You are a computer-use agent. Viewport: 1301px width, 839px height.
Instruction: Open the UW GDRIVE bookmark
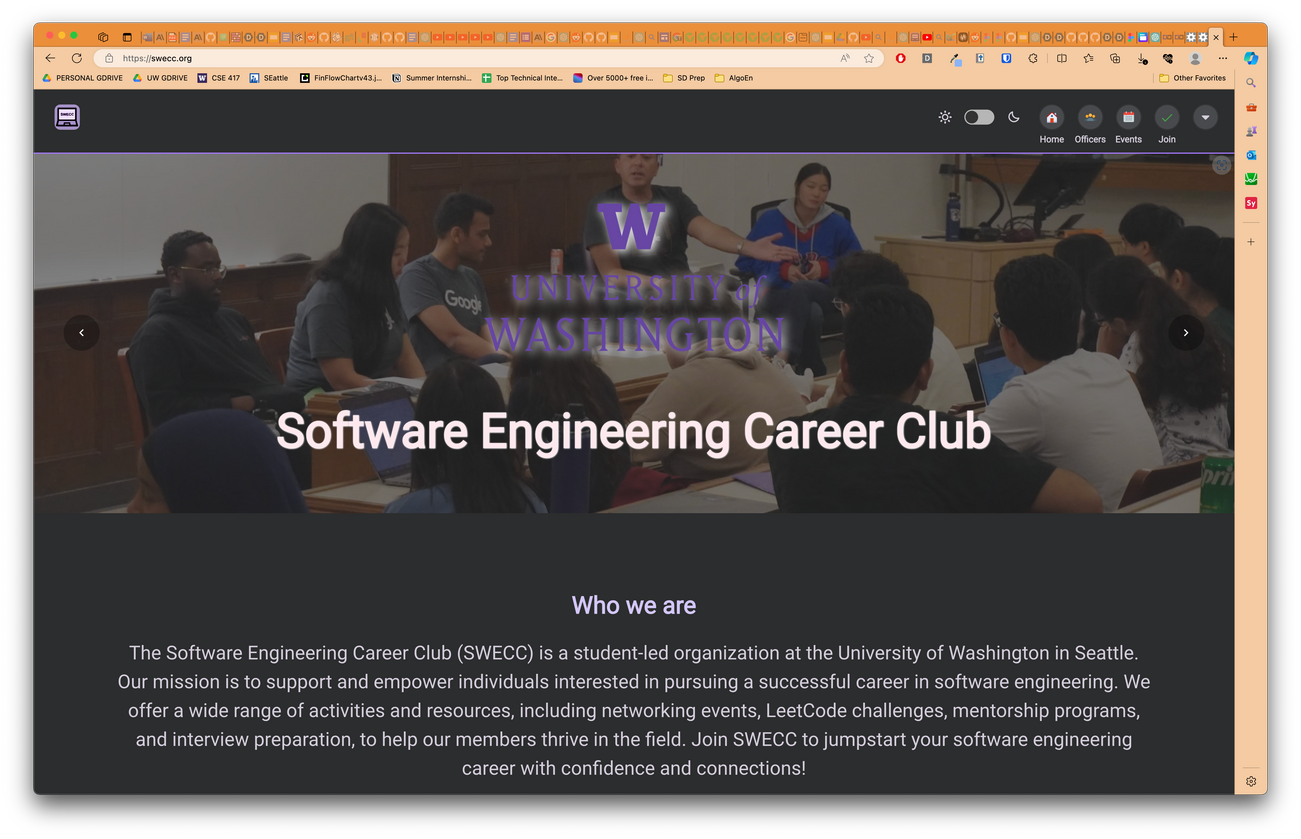(x=160, y=78)
